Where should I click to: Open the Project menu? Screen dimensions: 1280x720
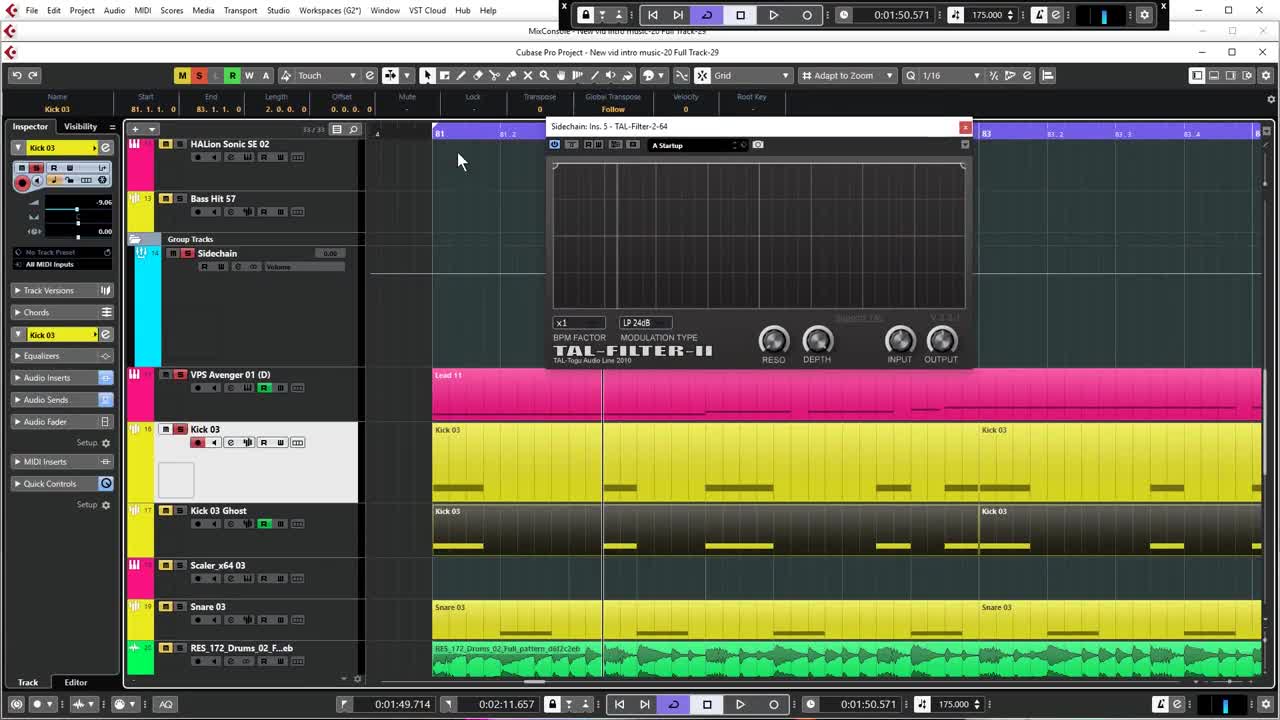pyautogui.click(x=82, y=10)
